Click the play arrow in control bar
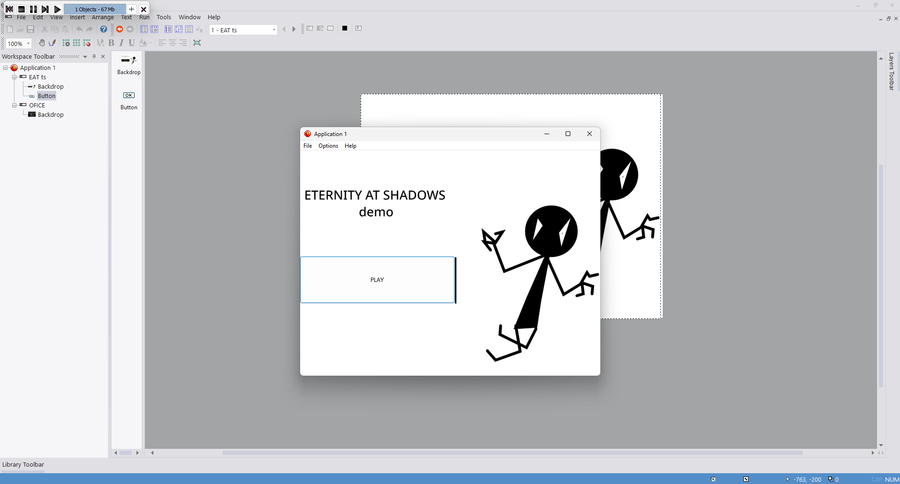This screenshot has height=484, width=900. coord(57,9)
